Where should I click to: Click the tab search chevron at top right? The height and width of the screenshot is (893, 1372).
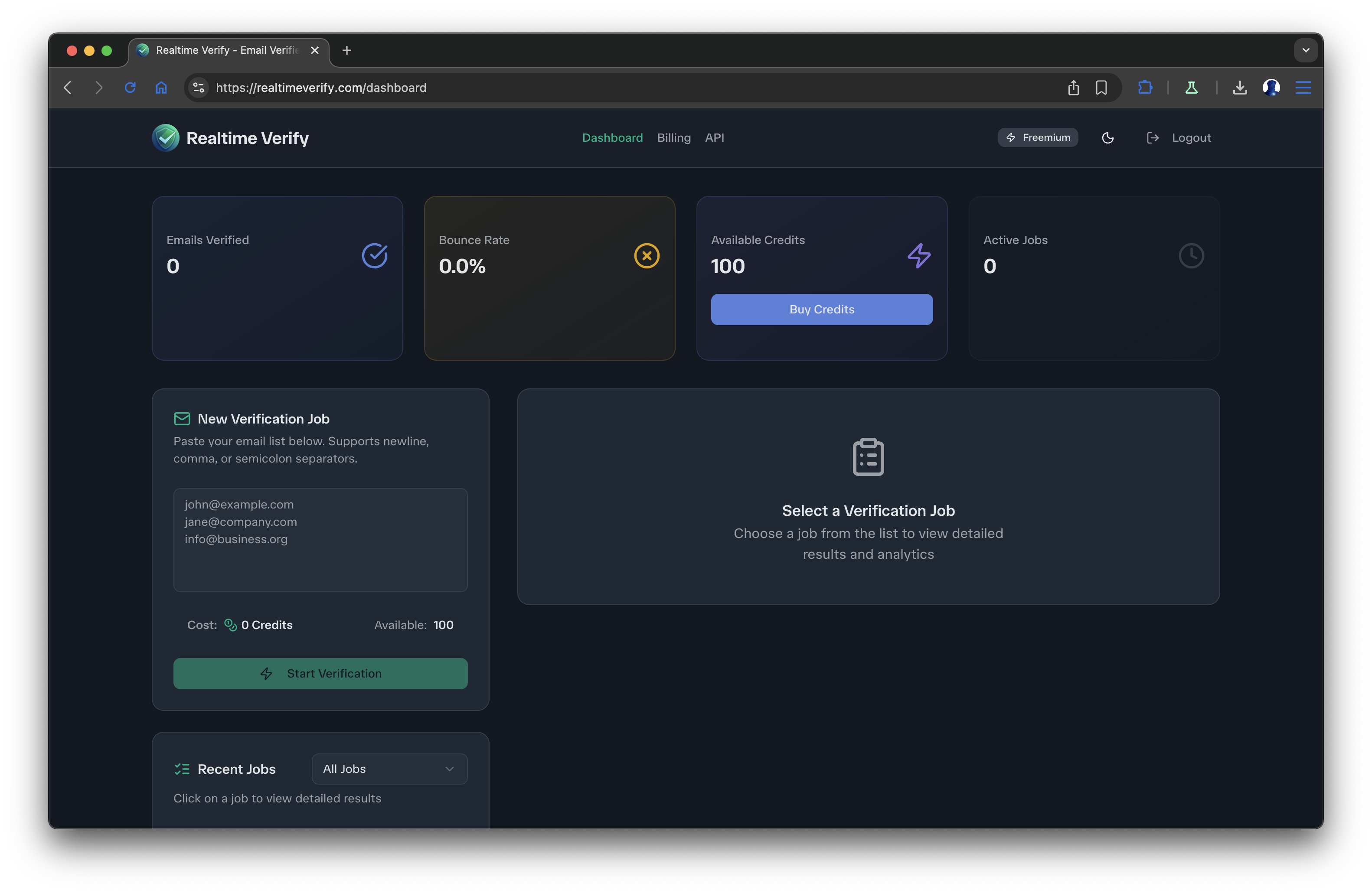point(1305,50)
